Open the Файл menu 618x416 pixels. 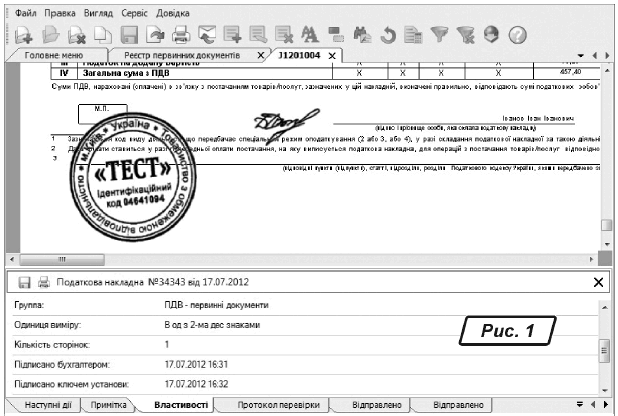(x=27, y=13)
